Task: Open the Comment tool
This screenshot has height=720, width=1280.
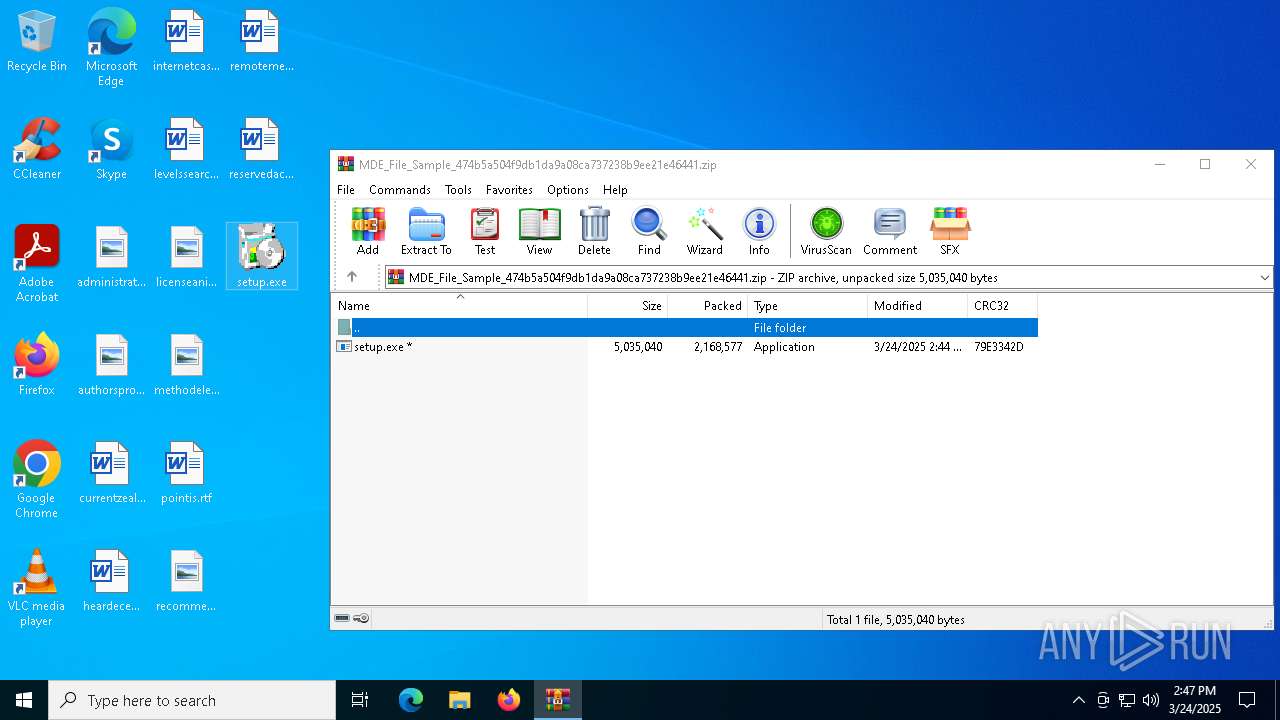Action: pyautogui.click(x=890, y=231)
